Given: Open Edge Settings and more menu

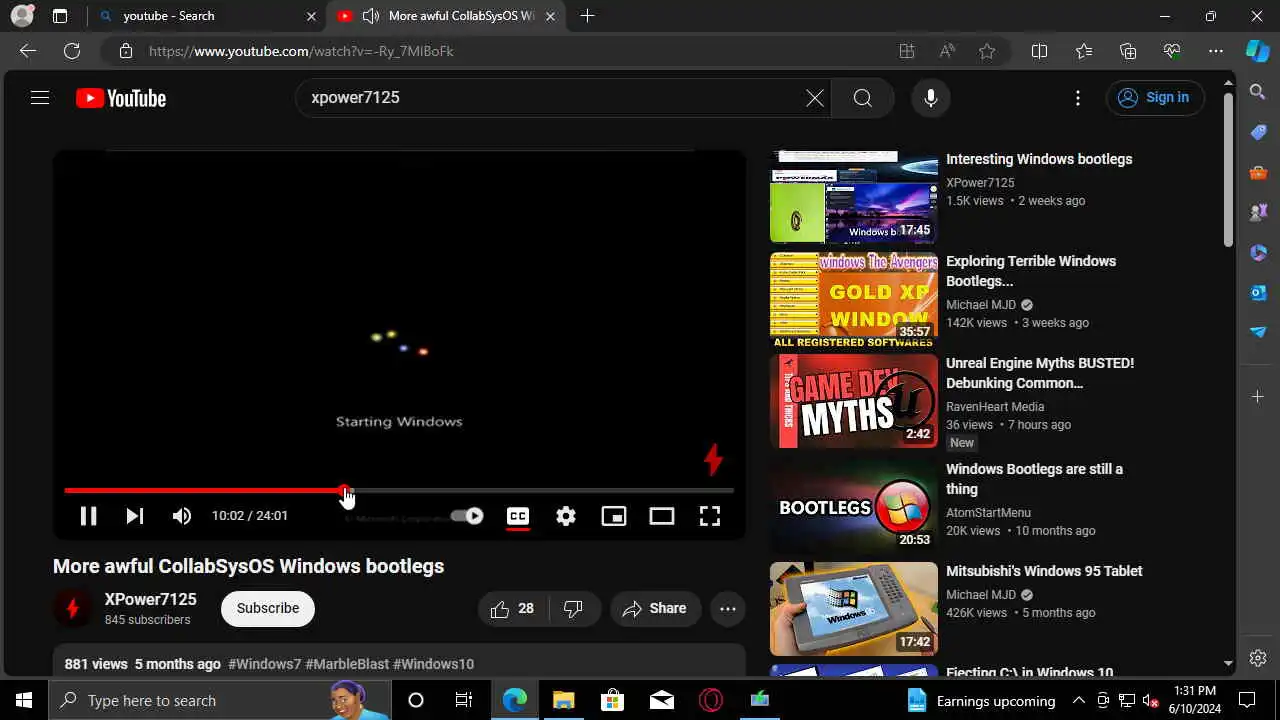Looking at the screenshot, I should [x=1216, y=51].
